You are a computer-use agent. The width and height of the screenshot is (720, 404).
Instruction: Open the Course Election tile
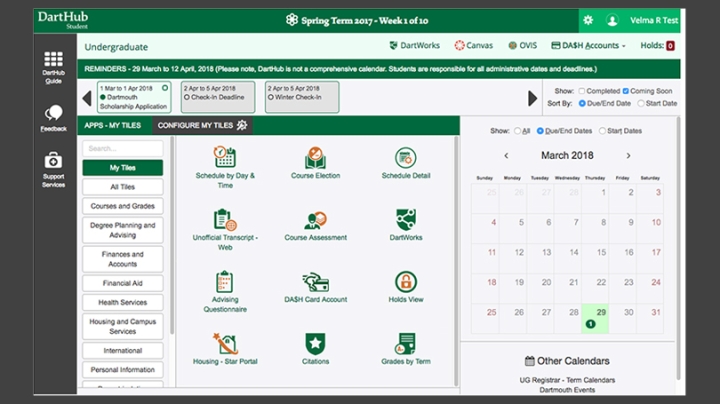pyautogui.click(x=315, y=163)
